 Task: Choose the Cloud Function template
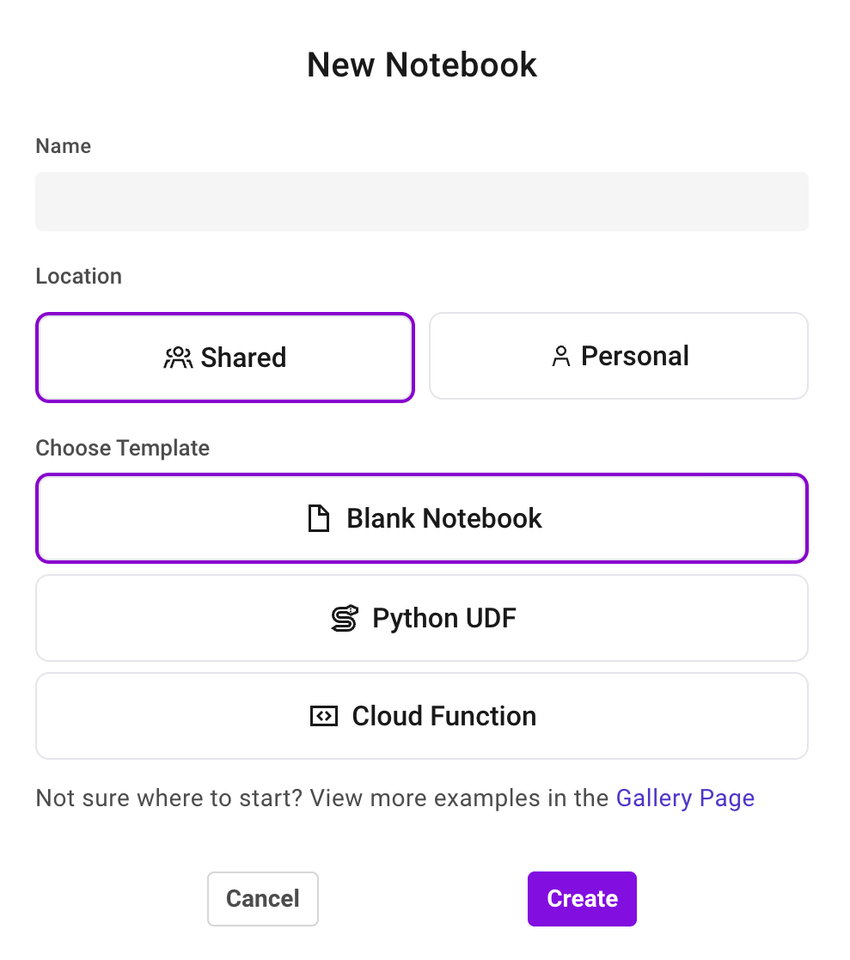[421, 716]
